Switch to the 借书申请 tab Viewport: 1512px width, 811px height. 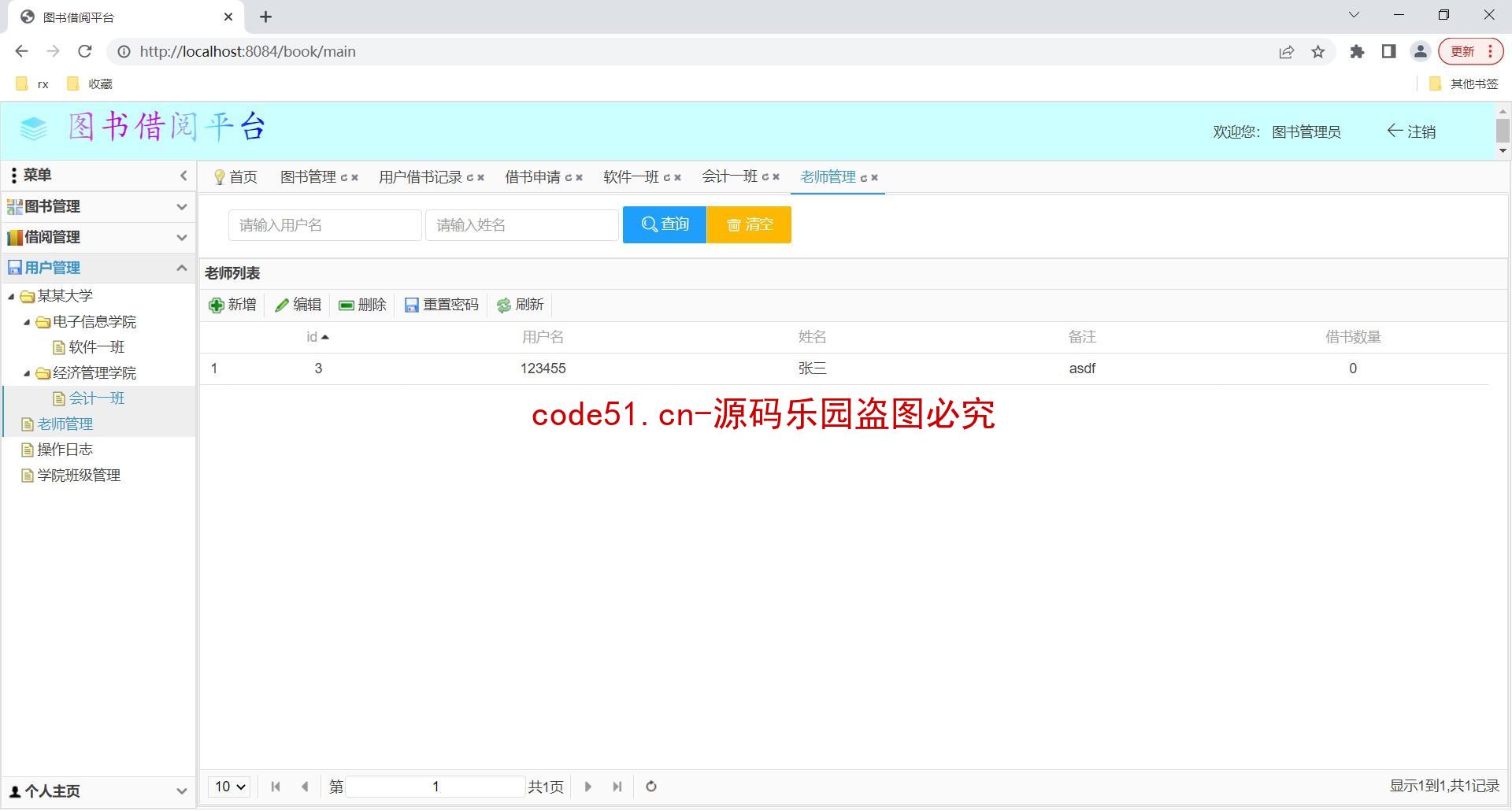point(532,177)
